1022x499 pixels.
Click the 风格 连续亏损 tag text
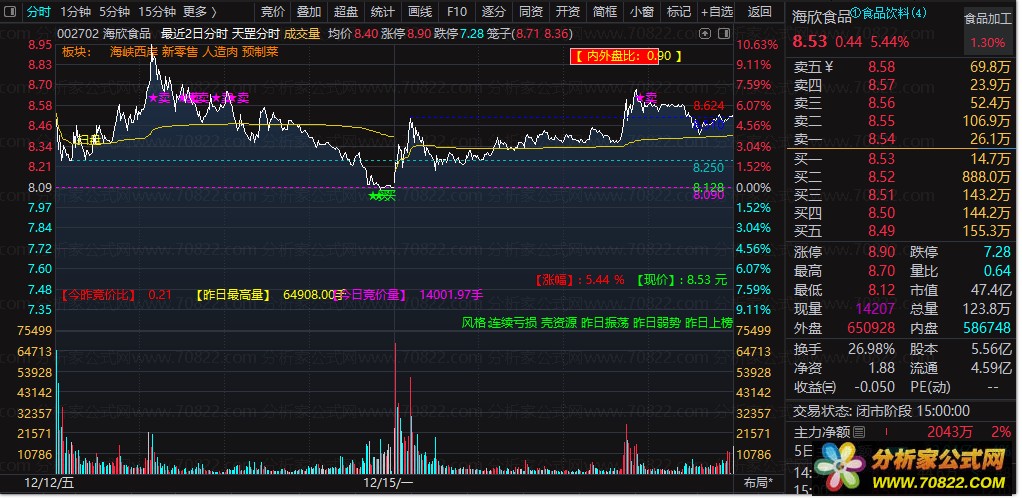coord(499,323)
